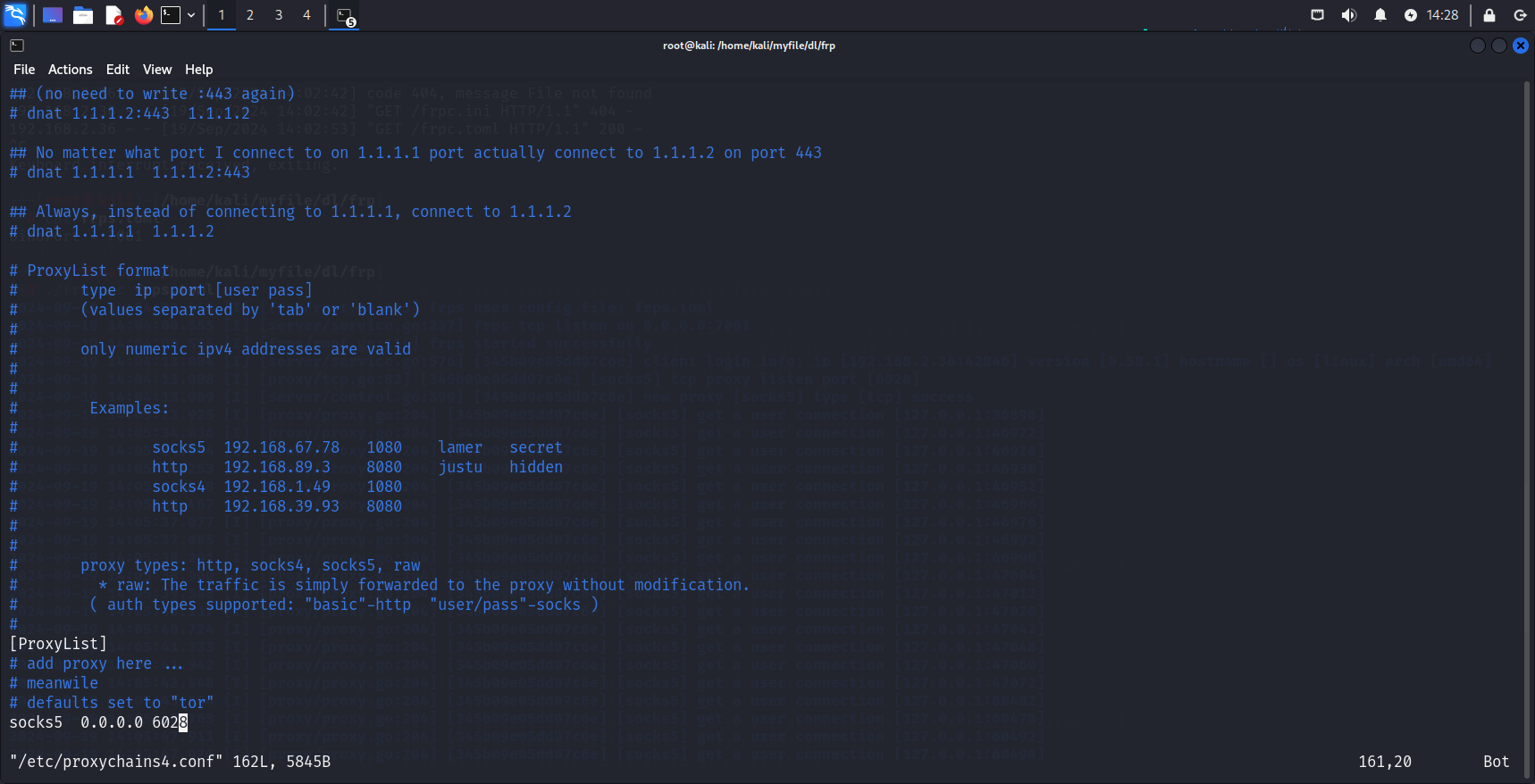Open the volume control tray icon
The width and height of the screenshot is (1535, 784).
coord(1349,15)
